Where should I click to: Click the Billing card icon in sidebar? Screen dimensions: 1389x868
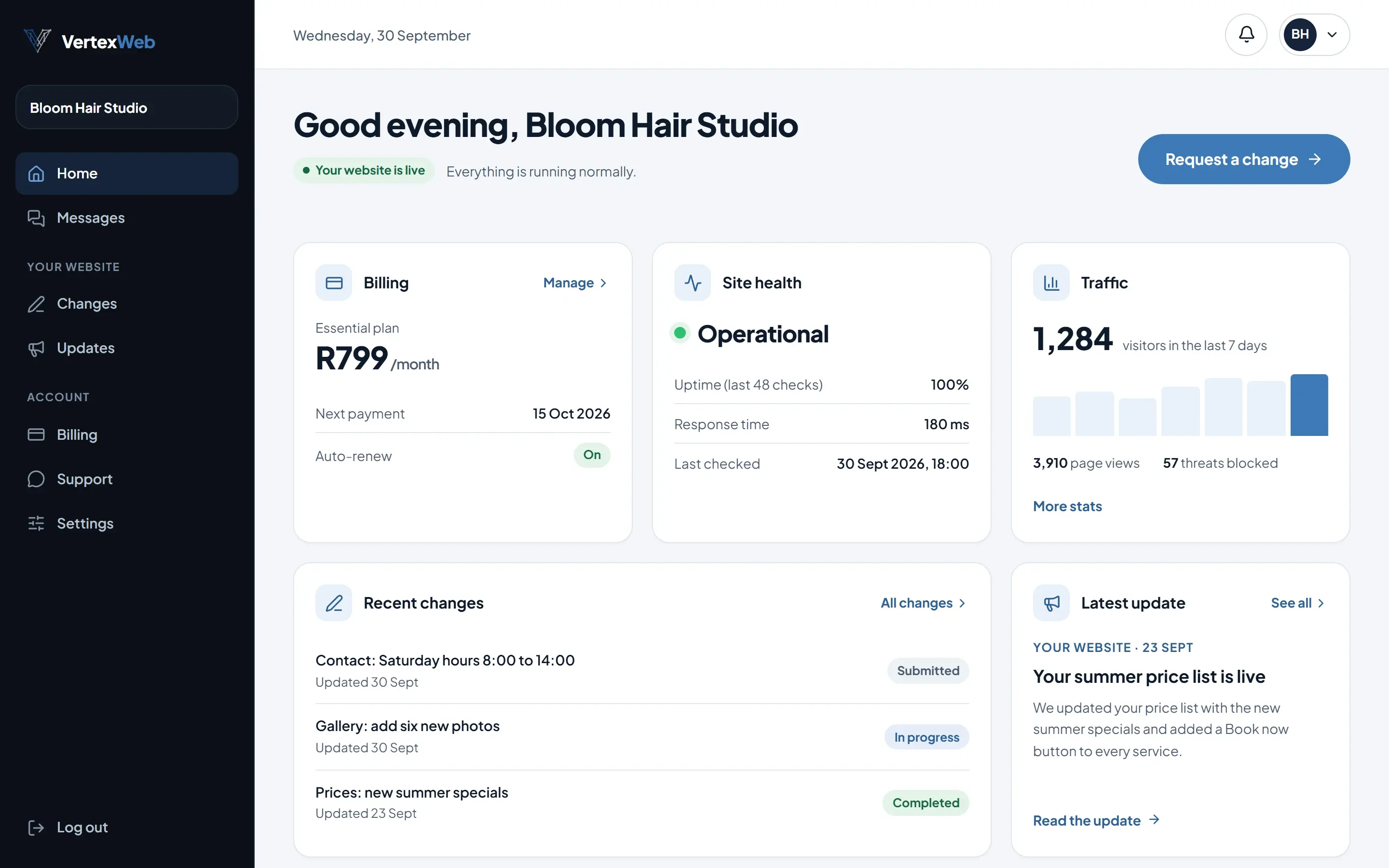point(36,434)
